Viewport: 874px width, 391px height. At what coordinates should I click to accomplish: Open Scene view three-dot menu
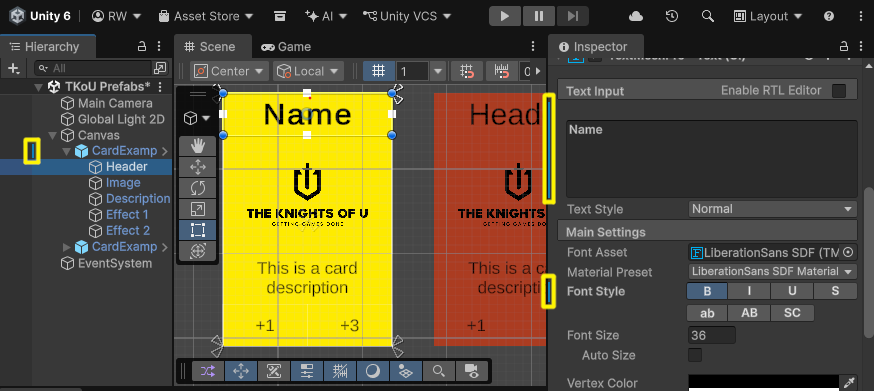coord(533,46)
